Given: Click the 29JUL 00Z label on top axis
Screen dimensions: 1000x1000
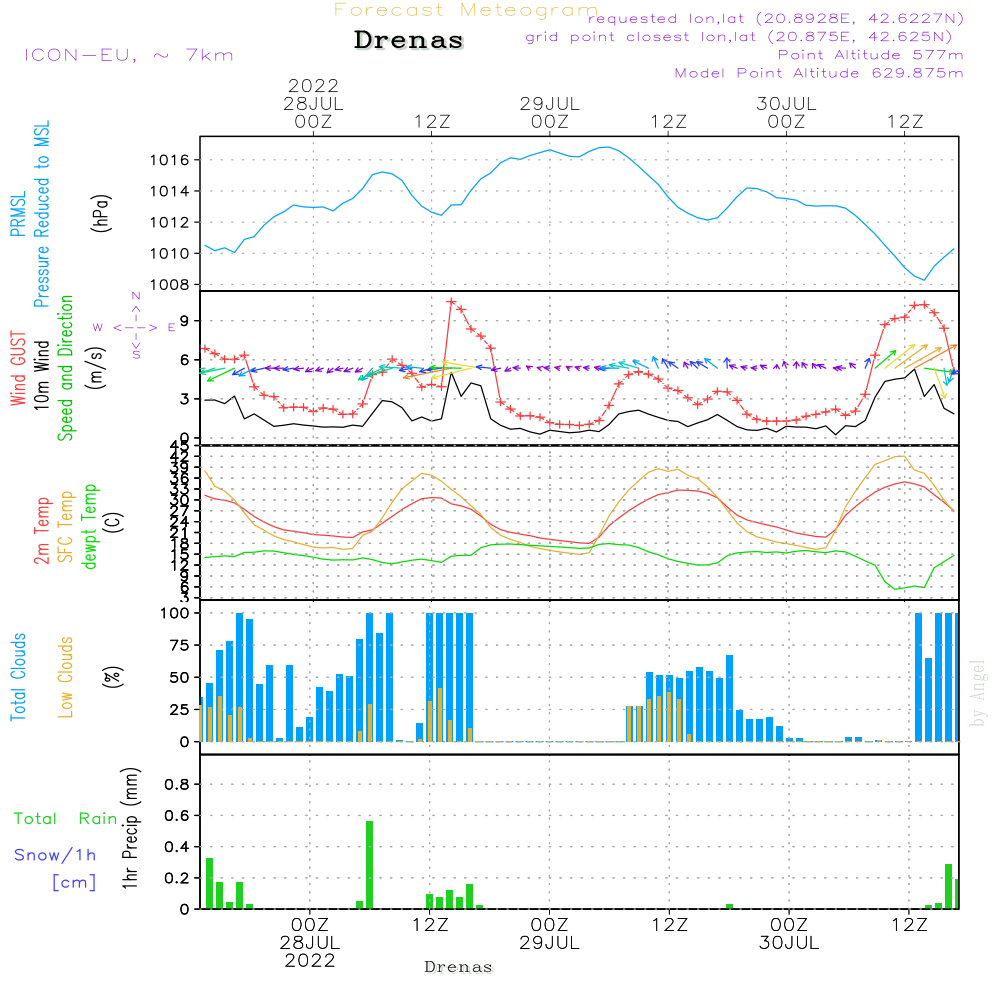Looking at the screenshot, I should coord(549,112).
